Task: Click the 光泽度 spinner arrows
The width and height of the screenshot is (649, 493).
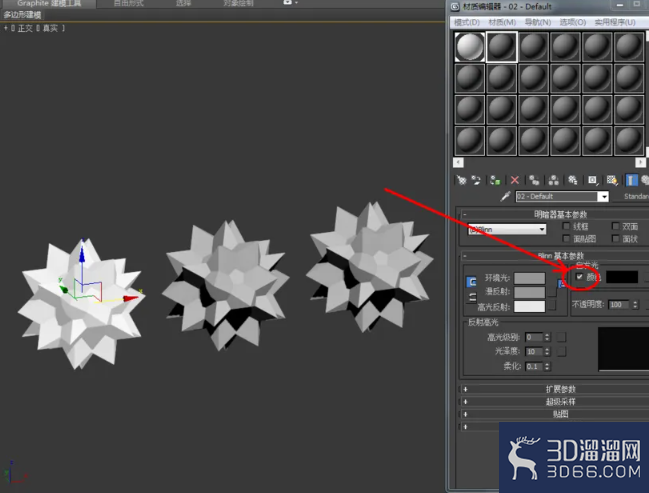Action: point(547,351)
